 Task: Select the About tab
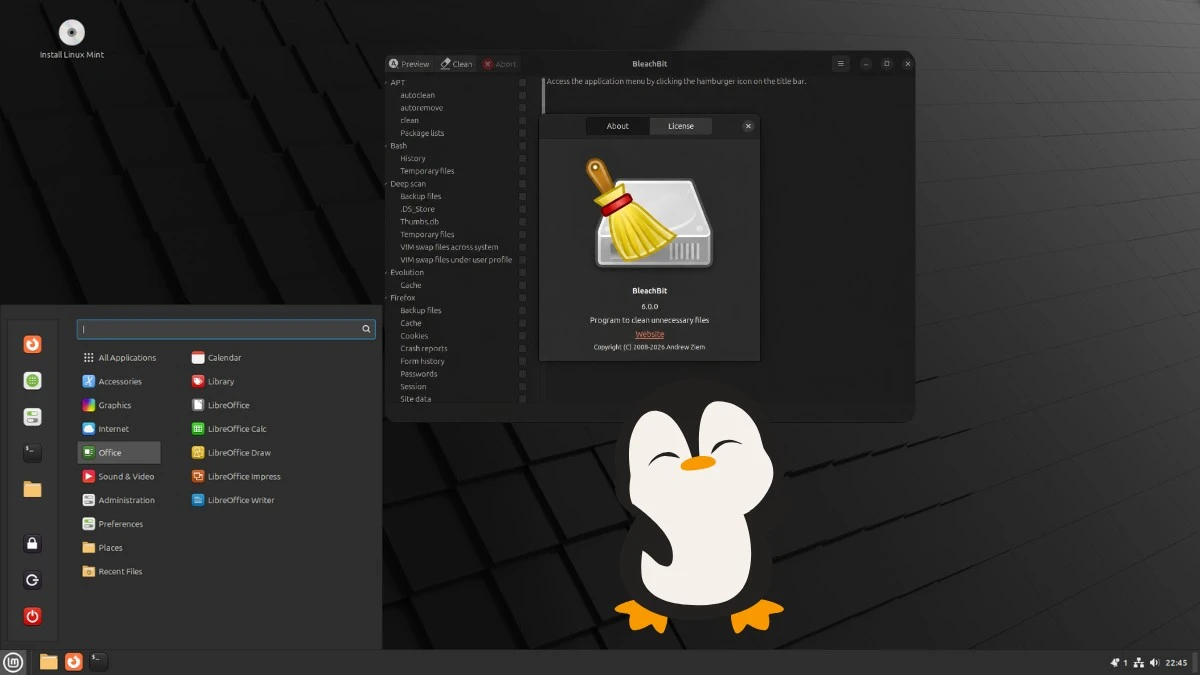617,126
